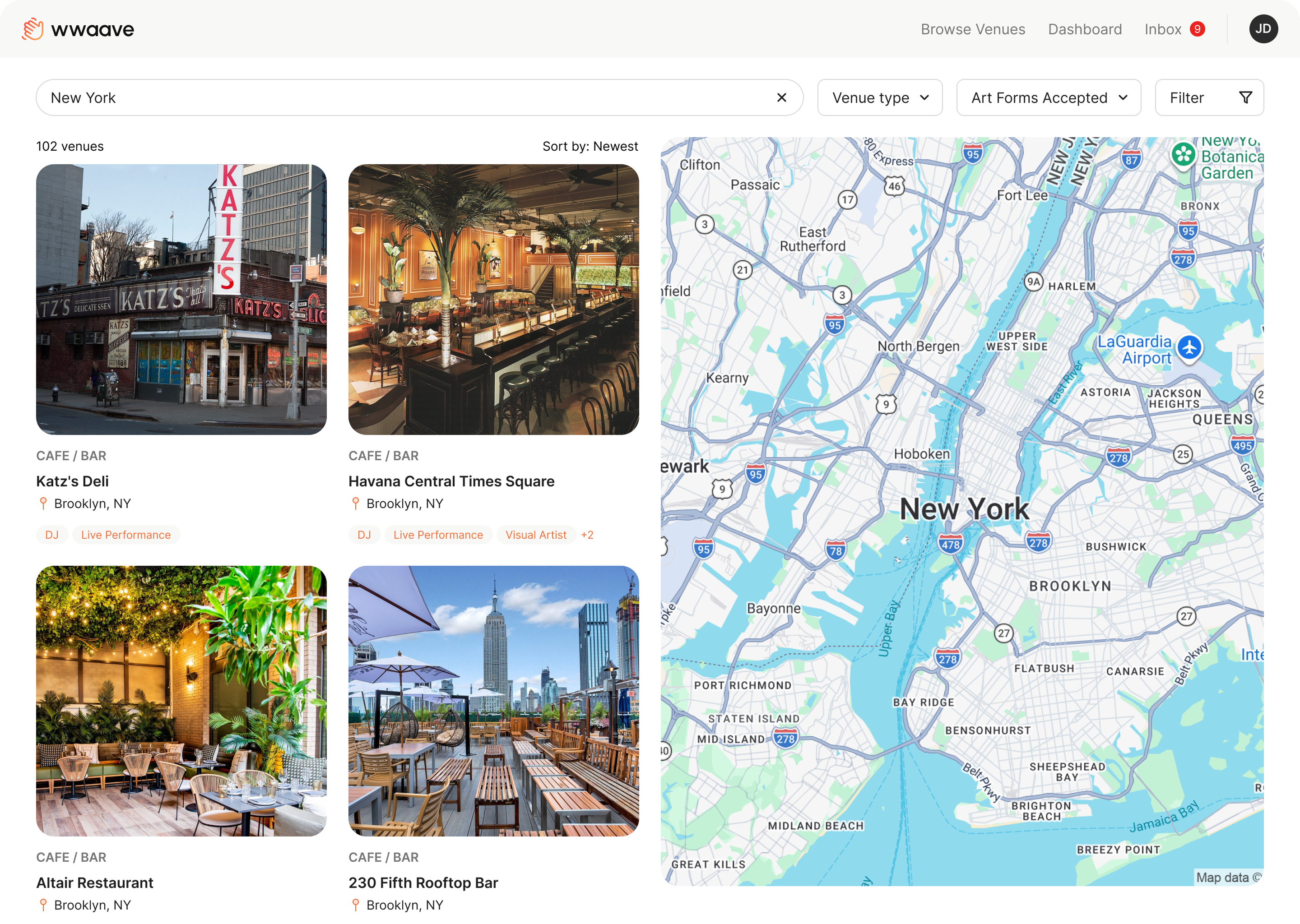Focus the New York search field

coord(419,98)
